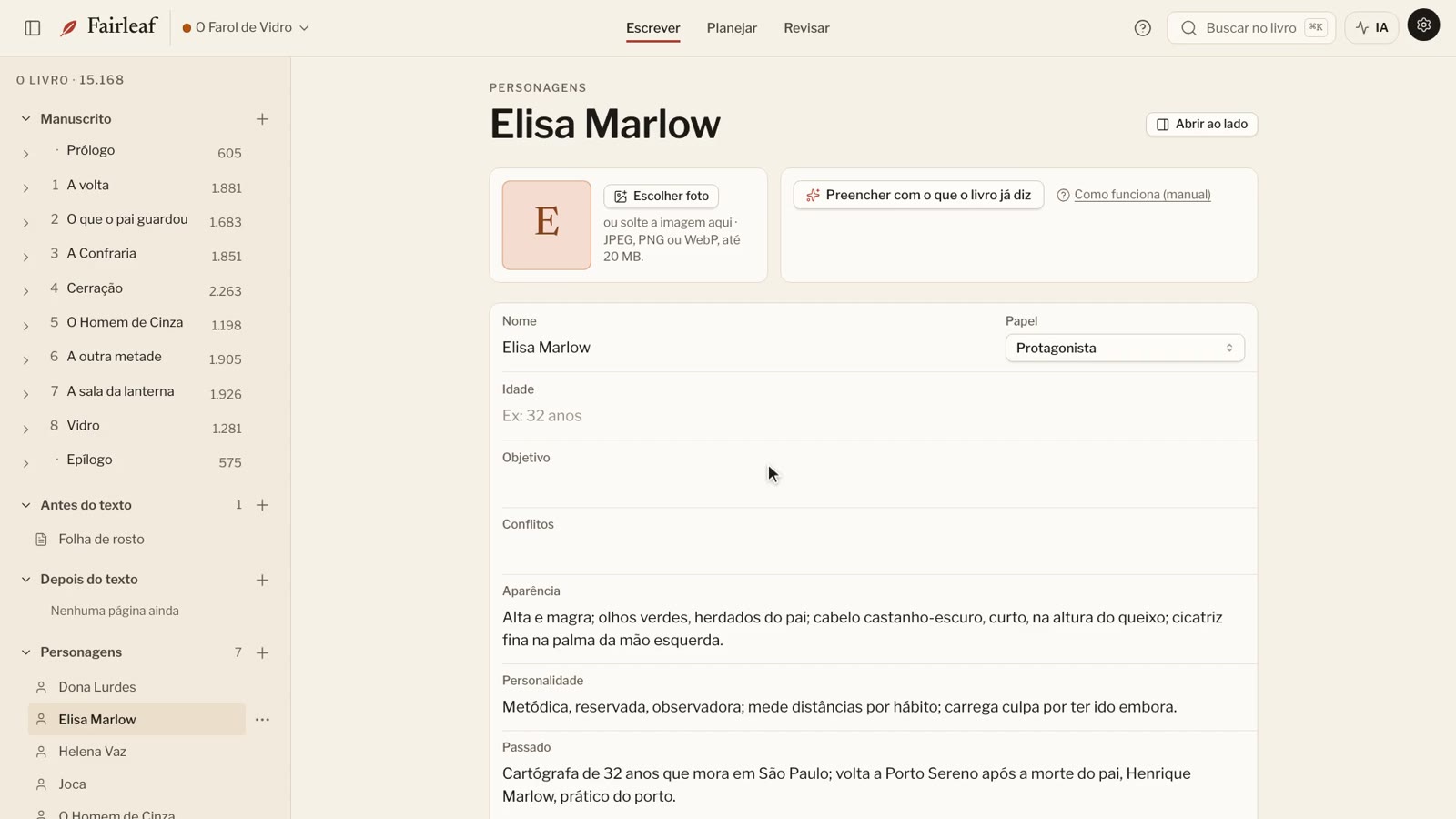Click Escolher foto button
Image resolution: width=1456 pixels, height=819 pixels.
click(x=661, y=196)
